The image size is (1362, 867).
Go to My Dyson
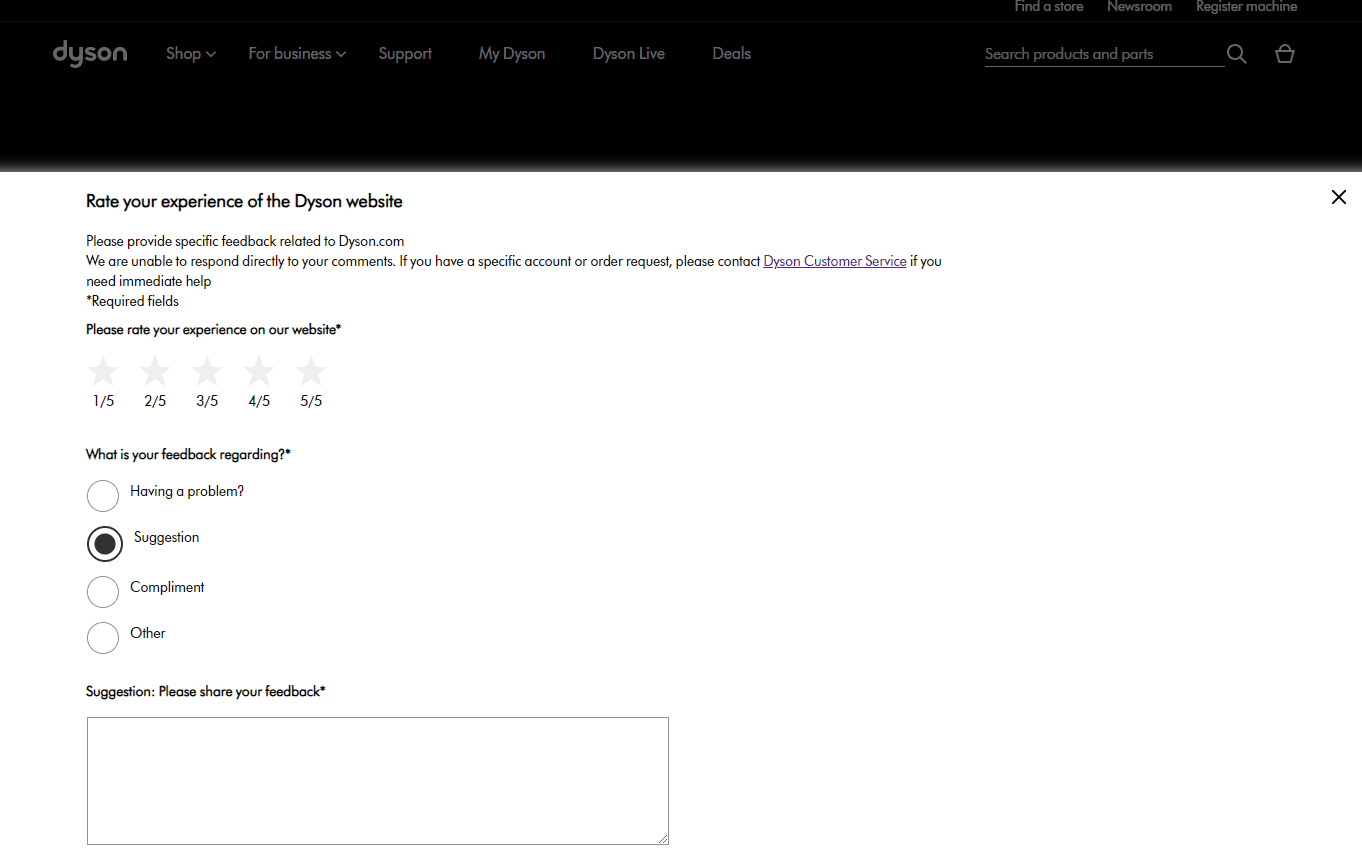[512, 54]
